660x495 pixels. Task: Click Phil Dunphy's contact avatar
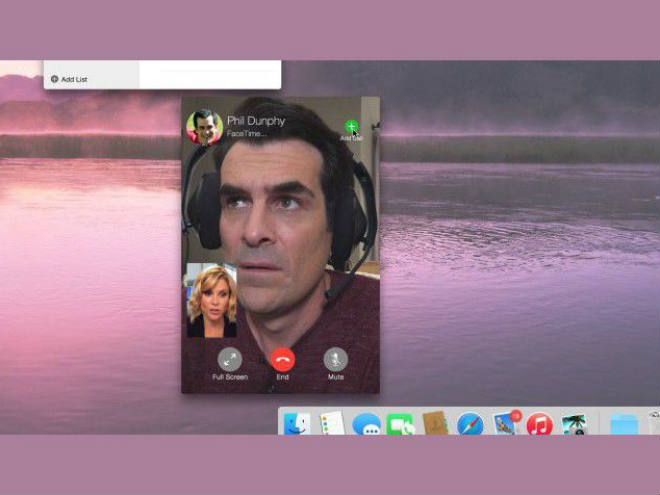(x=204, y=127)
